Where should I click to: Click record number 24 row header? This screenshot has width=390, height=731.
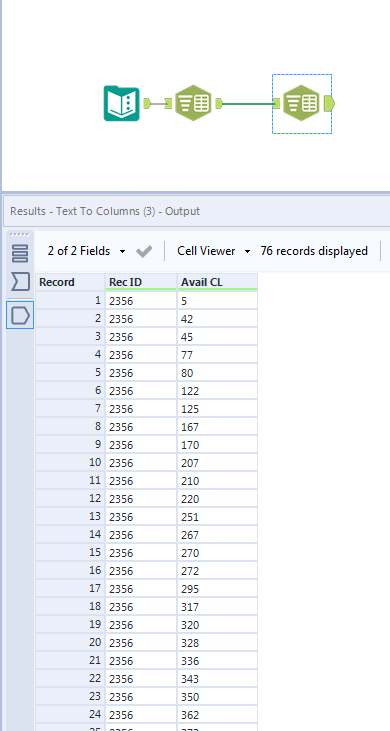point(70,715)
